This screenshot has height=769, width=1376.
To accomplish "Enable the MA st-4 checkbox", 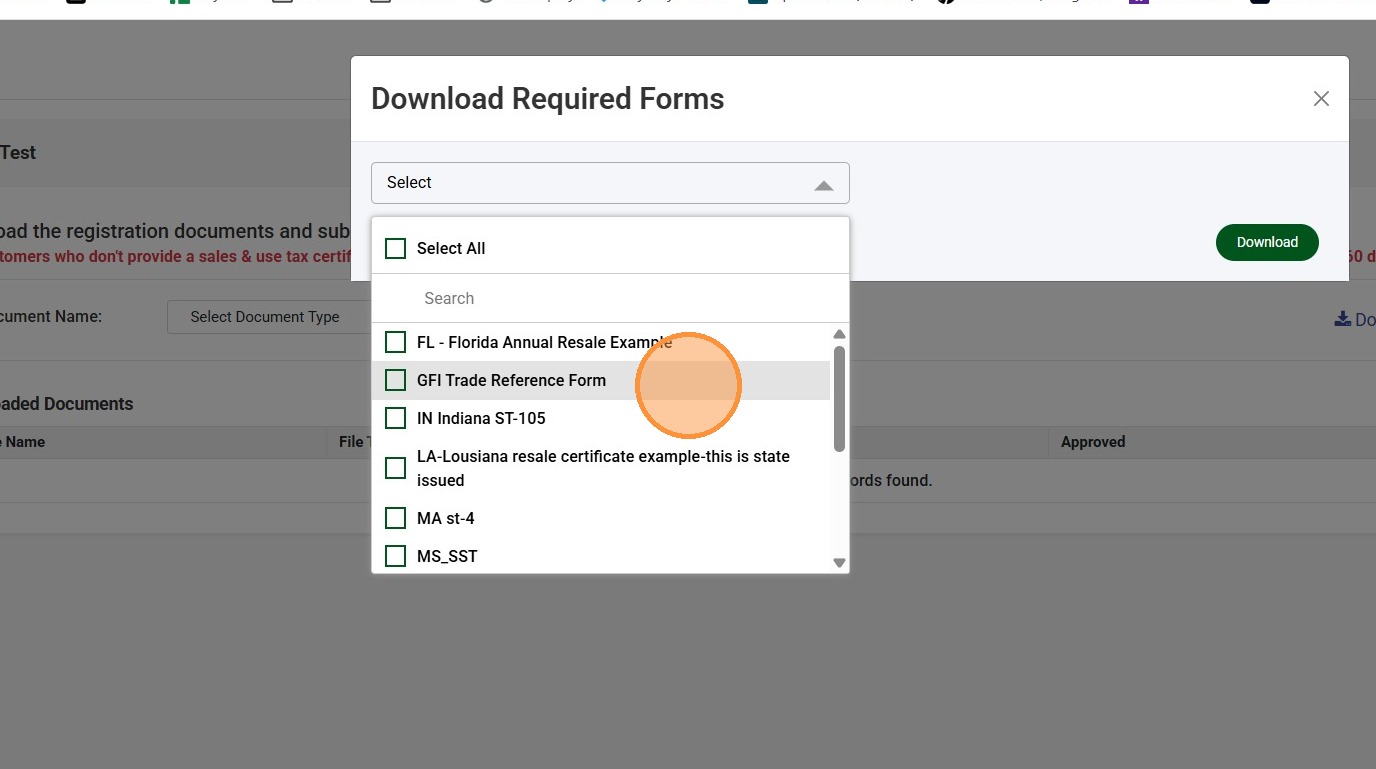I will (x=396, y=518).
